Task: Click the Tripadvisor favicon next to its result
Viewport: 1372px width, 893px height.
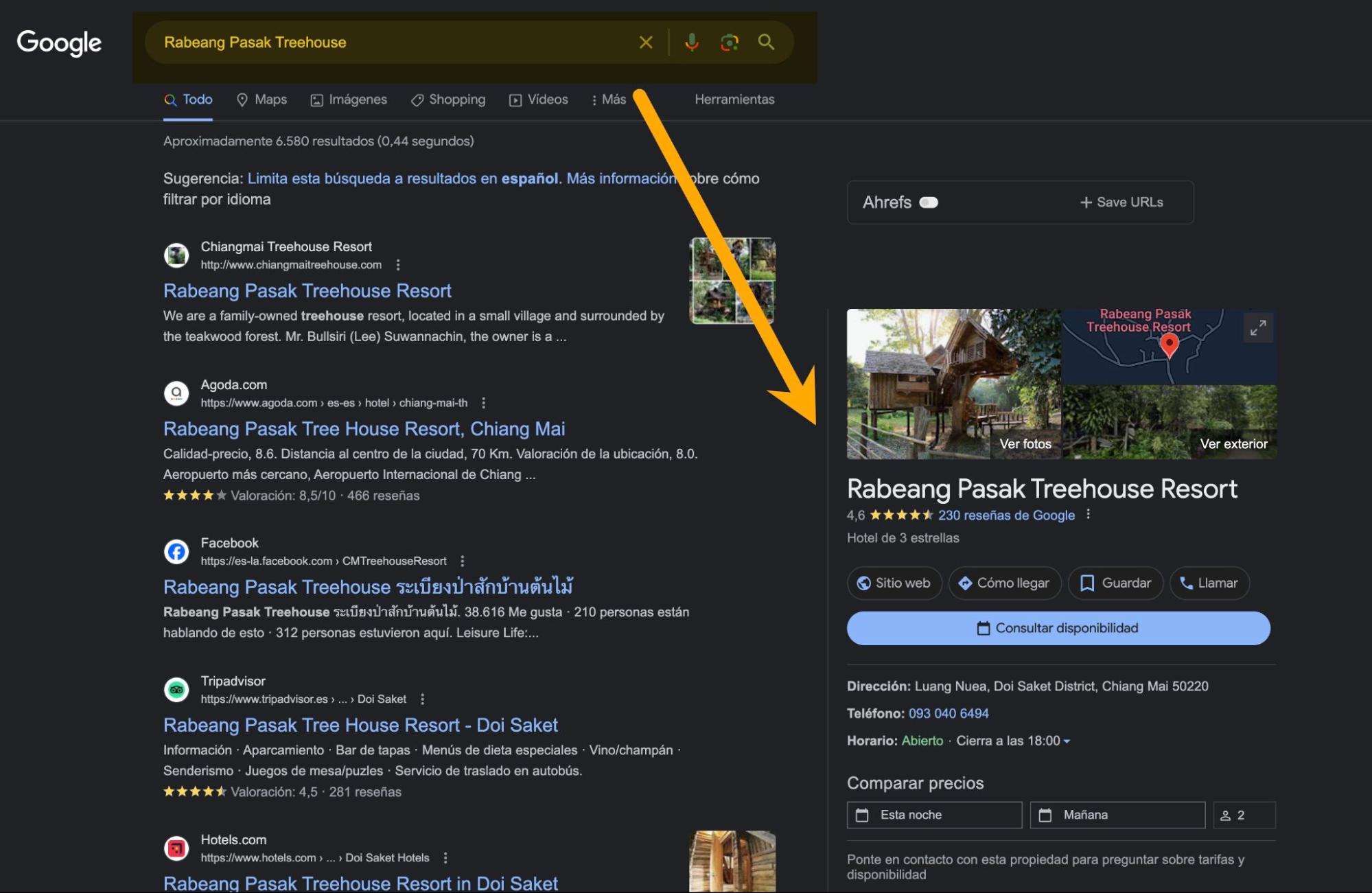Action: coord(176,689)
